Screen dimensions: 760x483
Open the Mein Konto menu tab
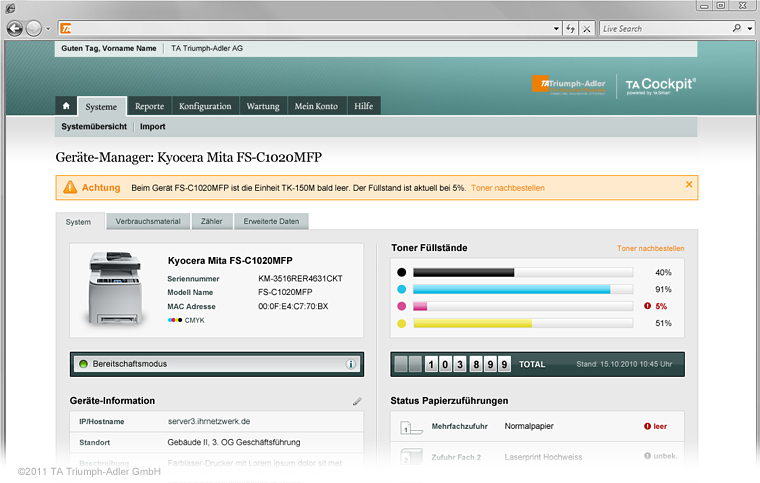tap(316, 106)
